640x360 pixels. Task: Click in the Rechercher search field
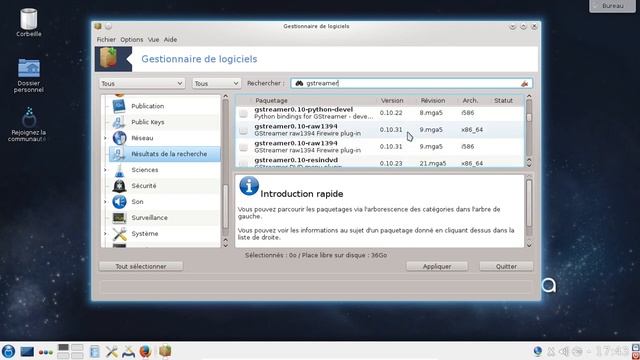[x=411, y=83]
